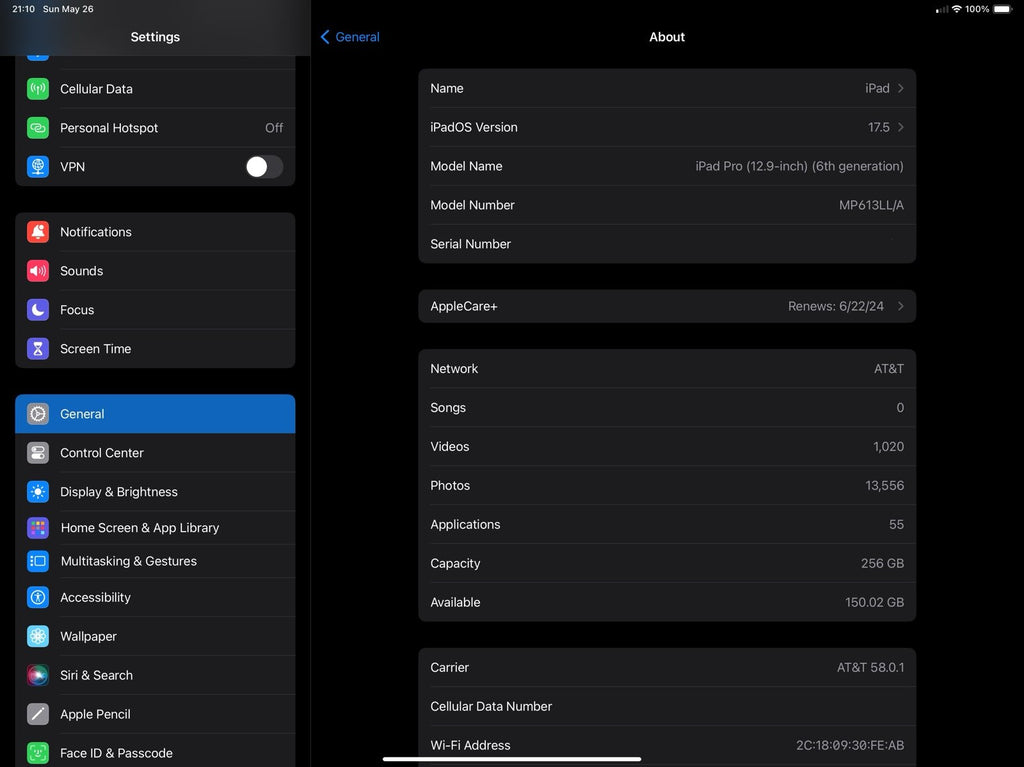This screenshot has width=1024, height=767.
Task: Tap the Cellular Data antenna icon
Action: coord(38,89)
